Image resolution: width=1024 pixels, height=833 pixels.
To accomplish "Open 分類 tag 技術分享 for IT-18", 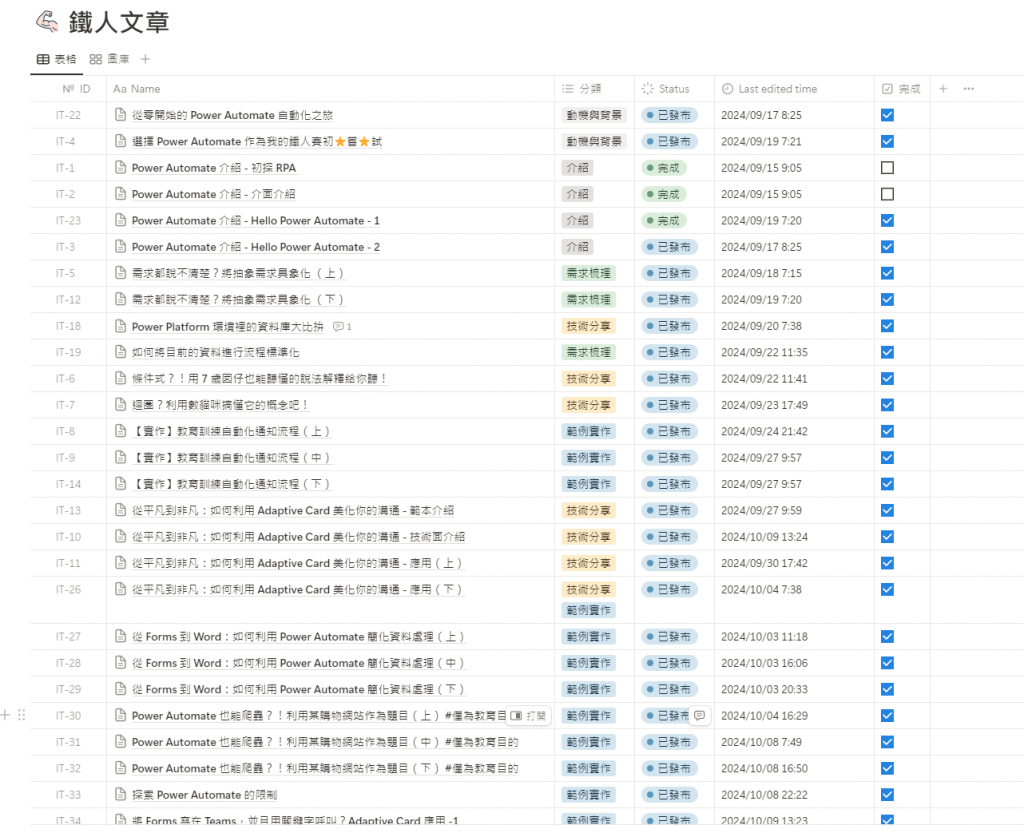I will [588, 326].
